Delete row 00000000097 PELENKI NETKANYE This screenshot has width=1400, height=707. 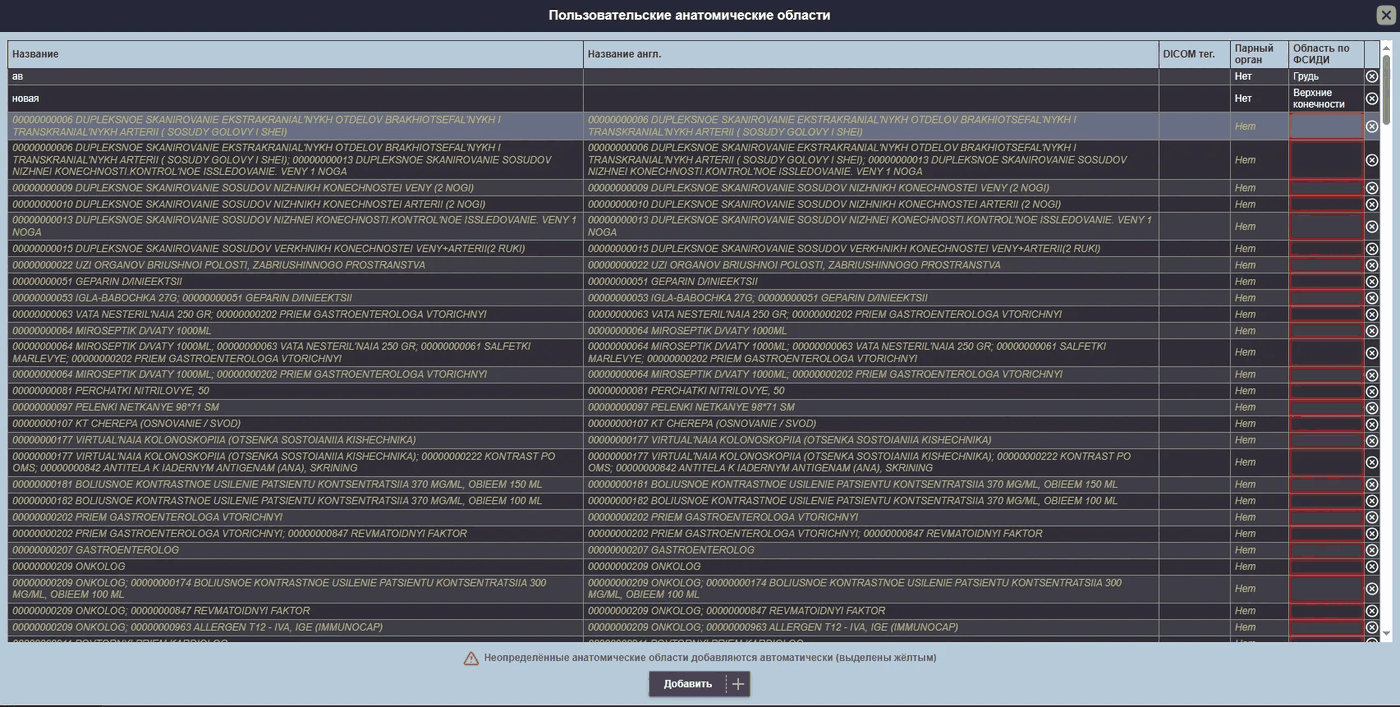coord(1372,407)
